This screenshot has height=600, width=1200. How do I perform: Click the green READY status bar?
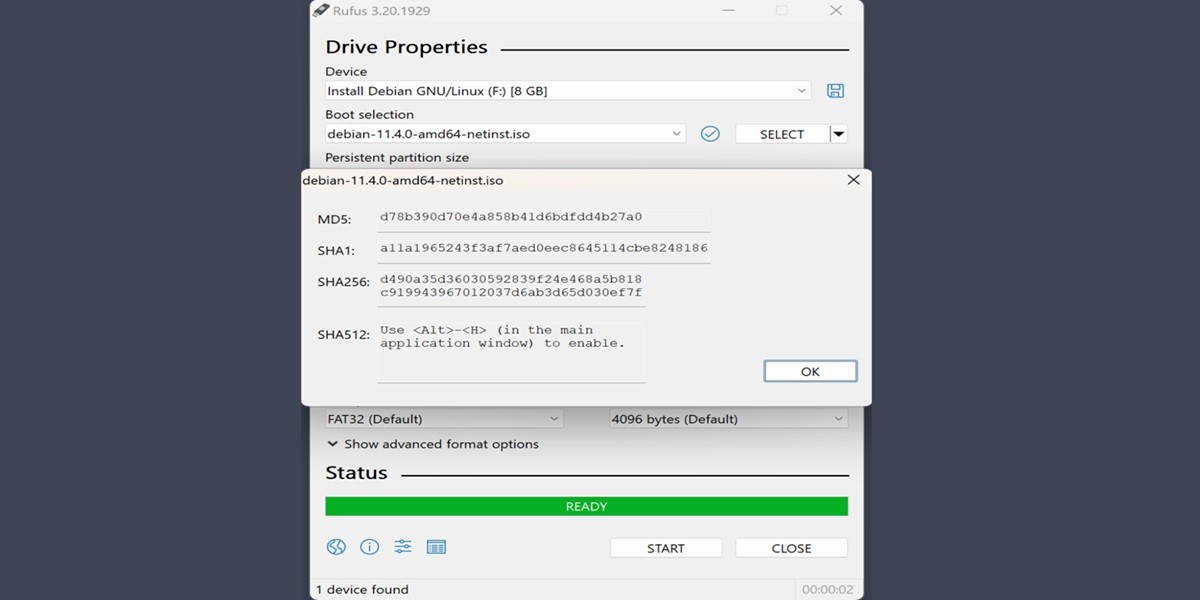click(586, 506)
